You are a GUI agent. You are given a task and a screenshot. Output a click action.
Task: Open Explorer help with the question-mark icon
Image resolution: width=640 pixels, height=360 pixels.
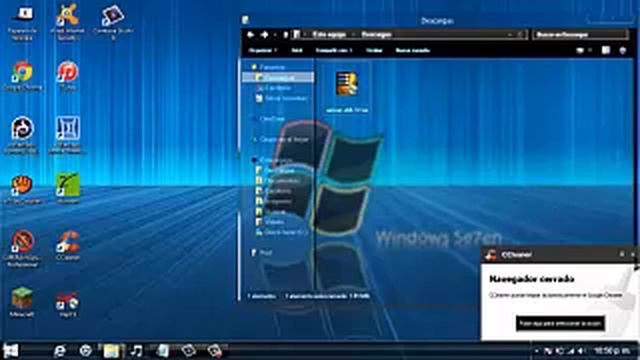point(622,50)
